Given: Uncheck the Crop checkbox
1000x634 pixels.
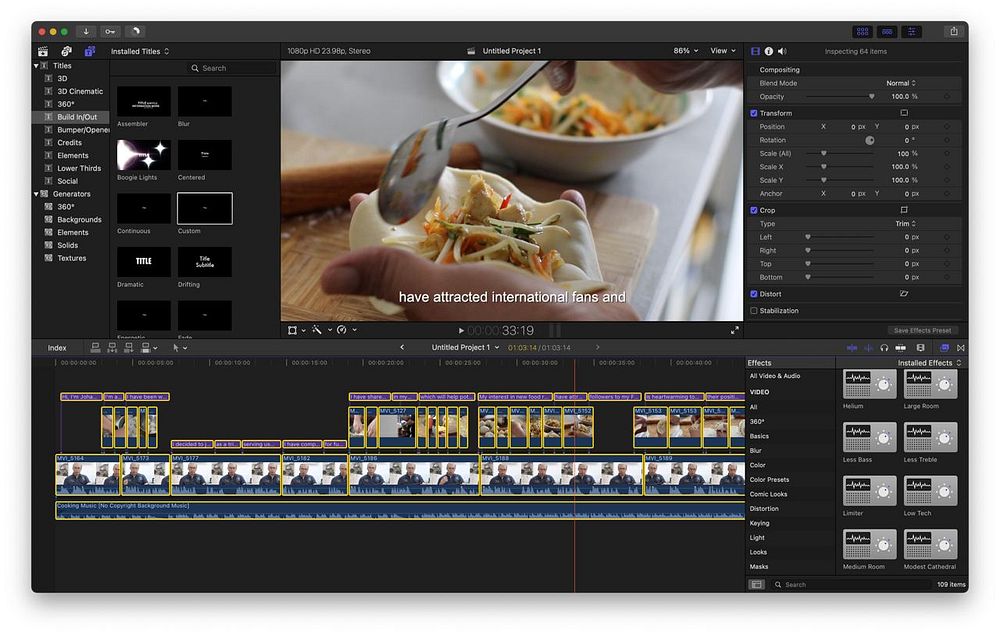Looking at the screenshot, I should coord(754,210).
